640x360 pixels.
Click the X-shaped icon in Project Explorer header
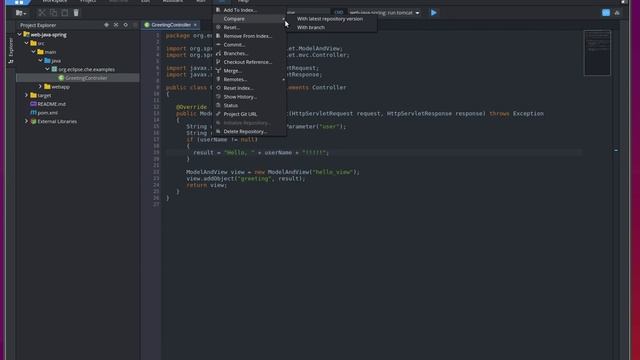(x=116, y=25)
